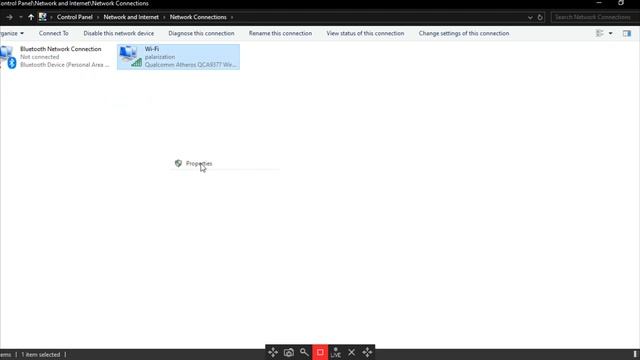Screen dimensions: 640x360
Task: Click Diagnose this connection
Action: tap(201, 33)
